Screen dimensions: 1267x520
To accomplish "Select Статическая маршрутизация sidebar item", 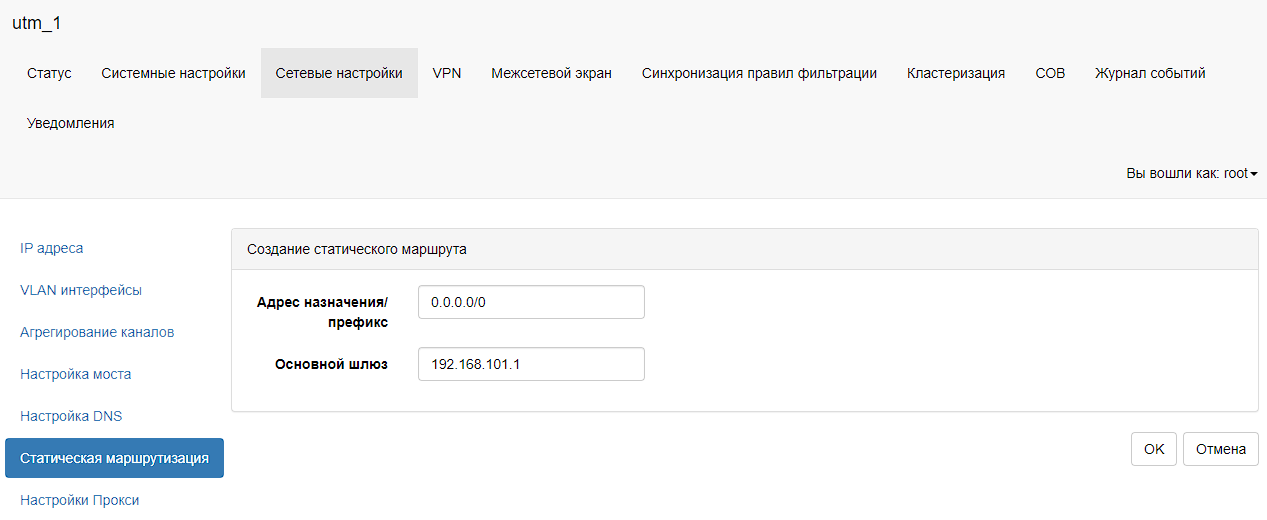I will tap(114, 458).
